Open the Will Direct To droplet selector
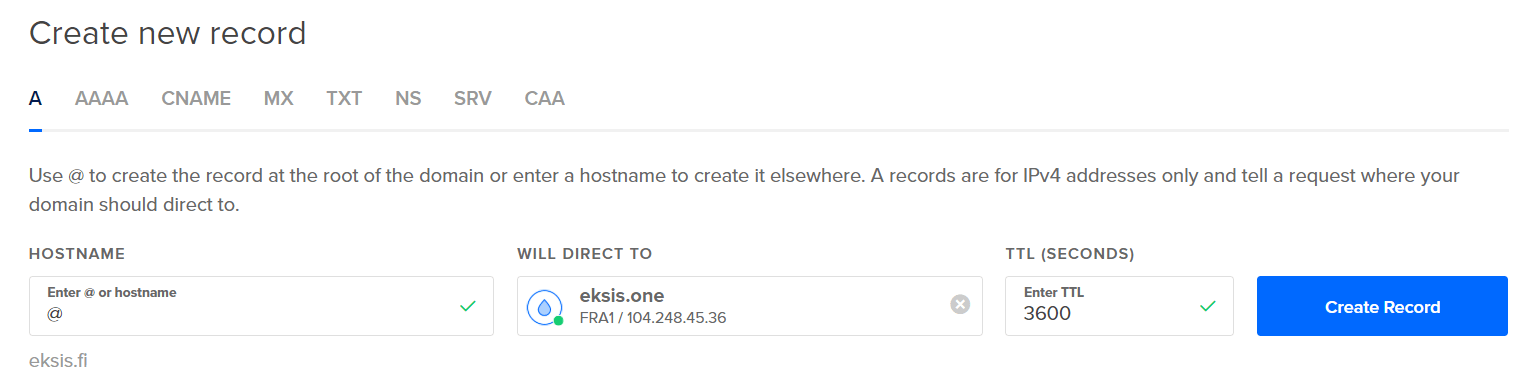The height and width of the screenshot is (386, 1532). pyautogui.click(x=750, y=306)
